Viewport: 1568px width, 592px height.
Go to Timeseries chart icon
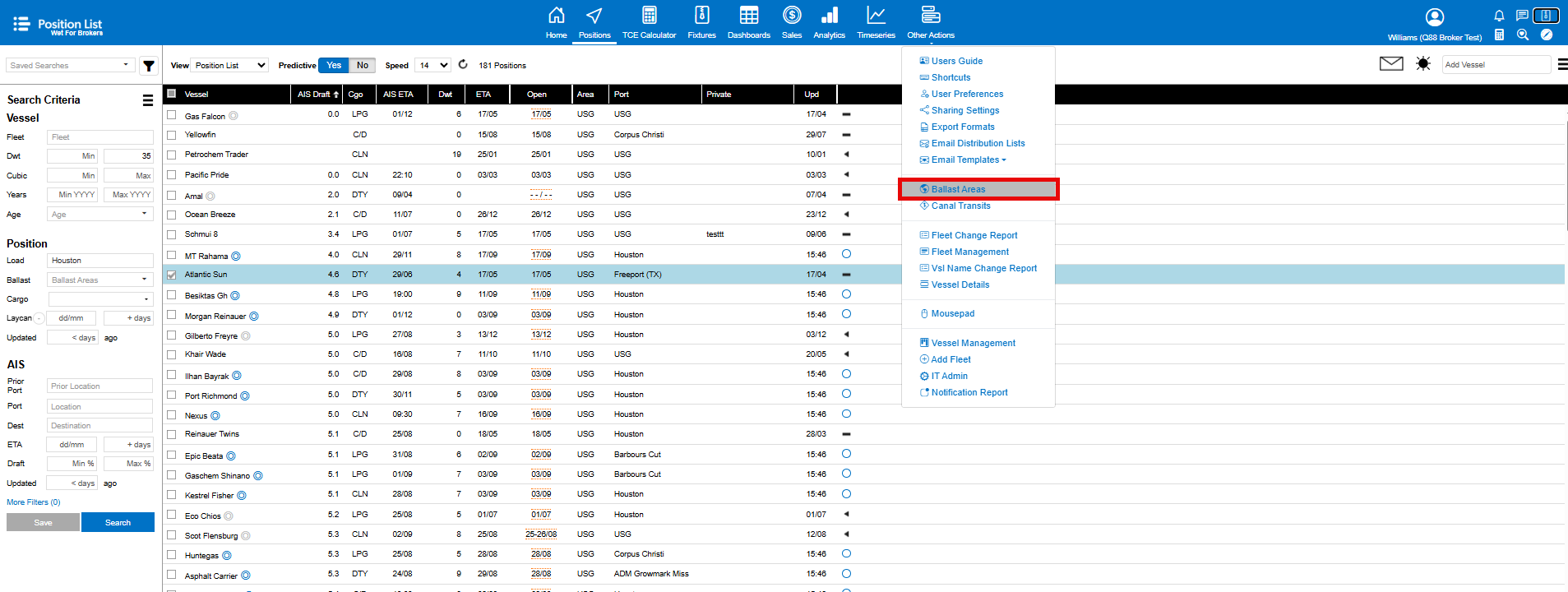(876, 16)
